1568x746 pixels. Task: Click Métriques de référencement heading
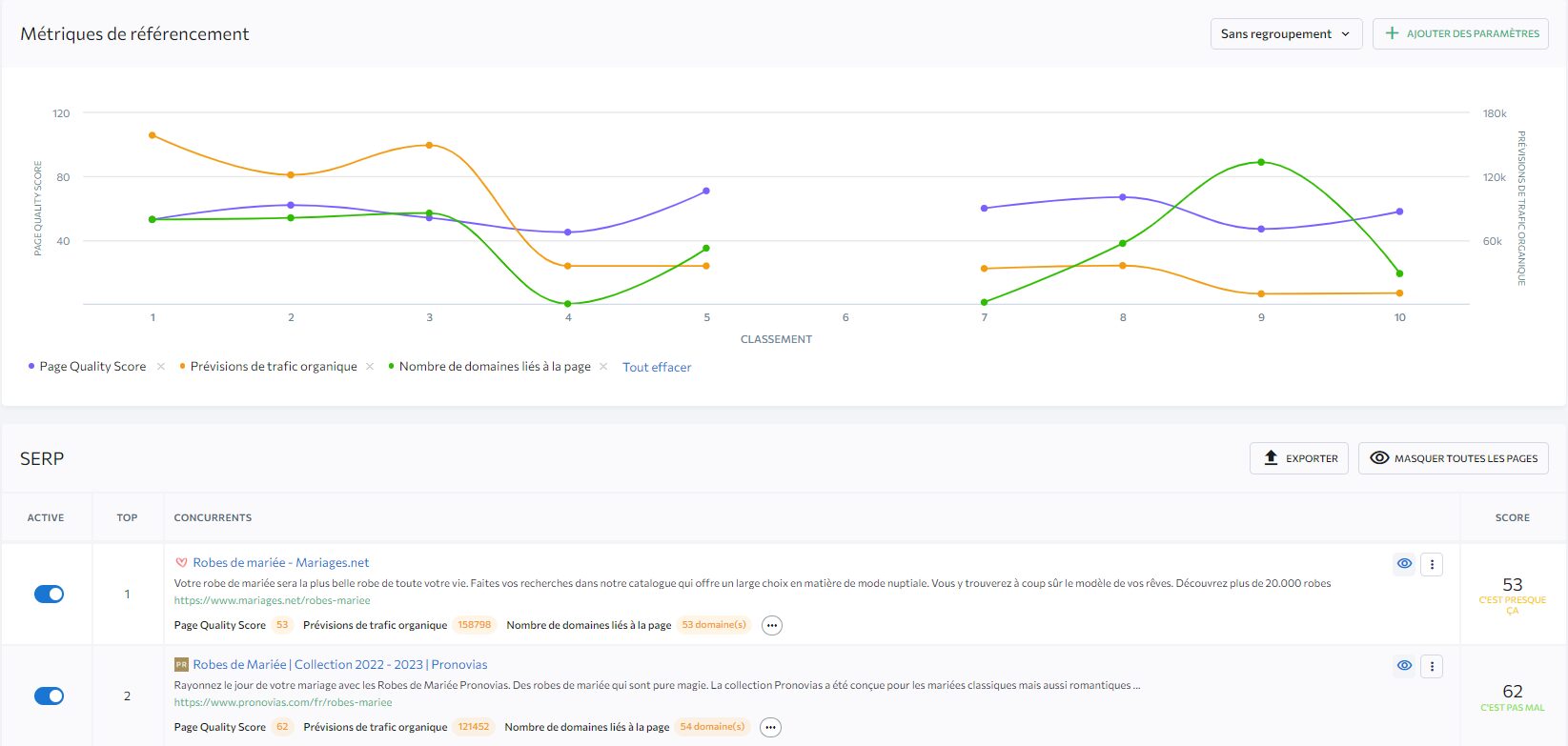click(134, 33)
